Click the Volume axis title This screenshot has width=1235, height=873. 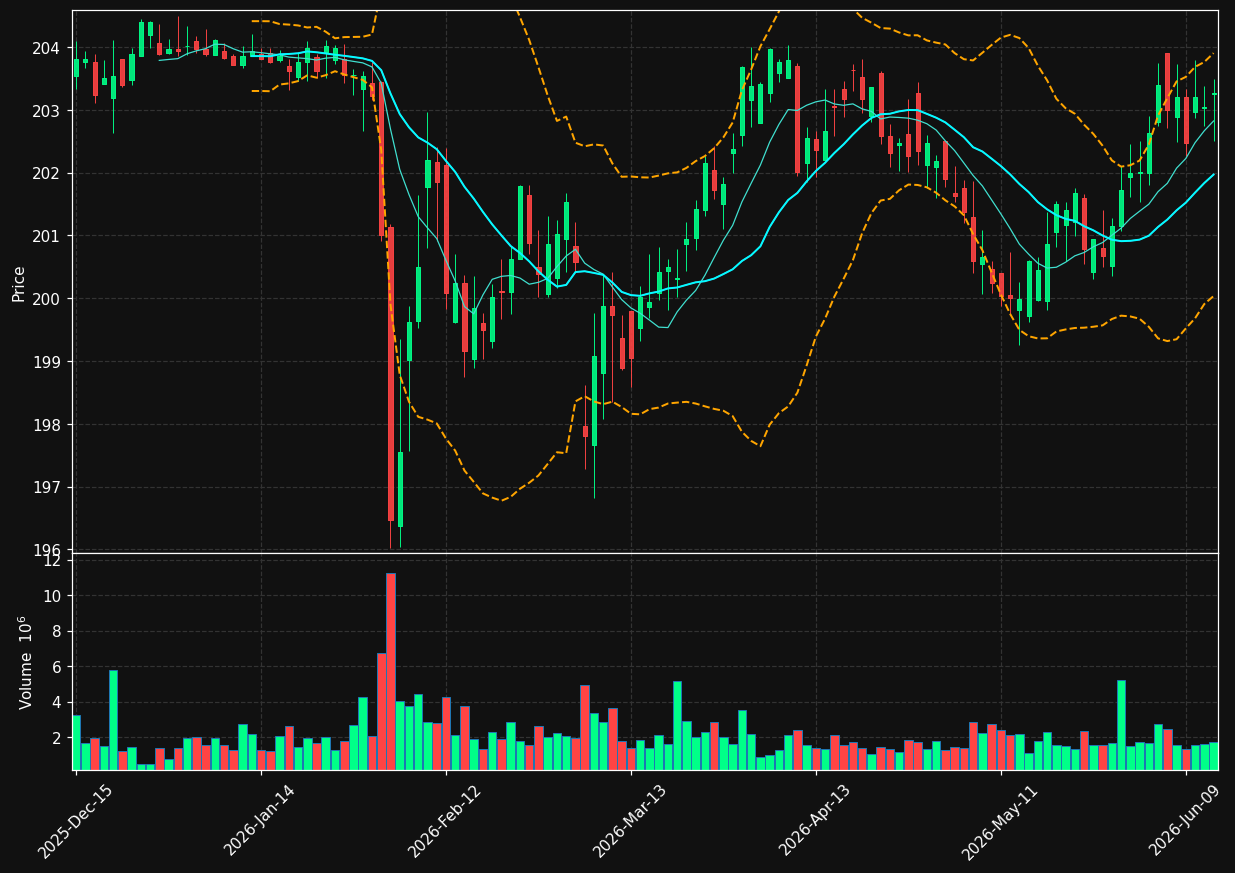[26, 662]
